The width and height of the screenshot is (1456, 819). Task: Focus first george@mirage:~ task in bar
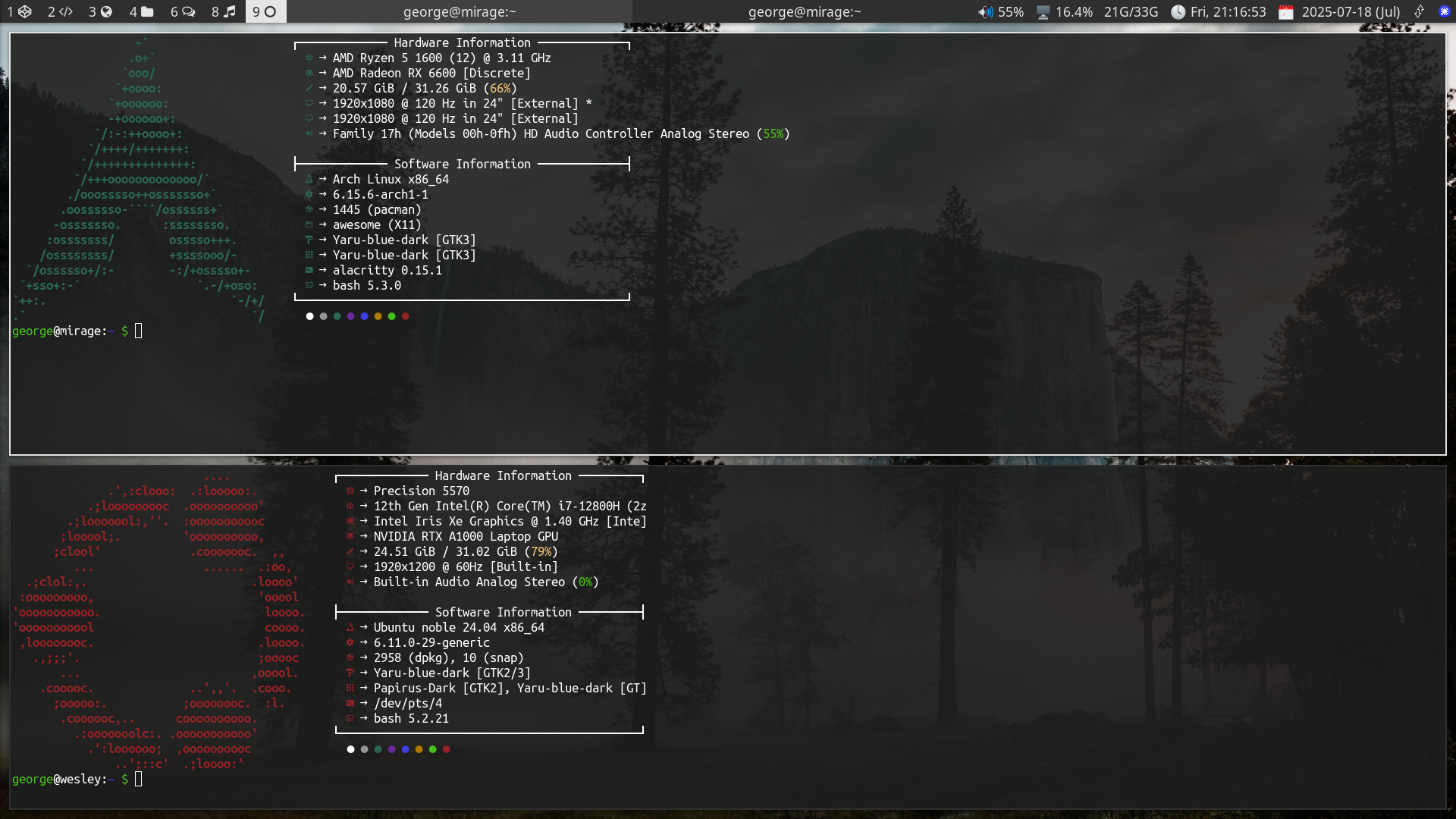(x=459, y=11)
